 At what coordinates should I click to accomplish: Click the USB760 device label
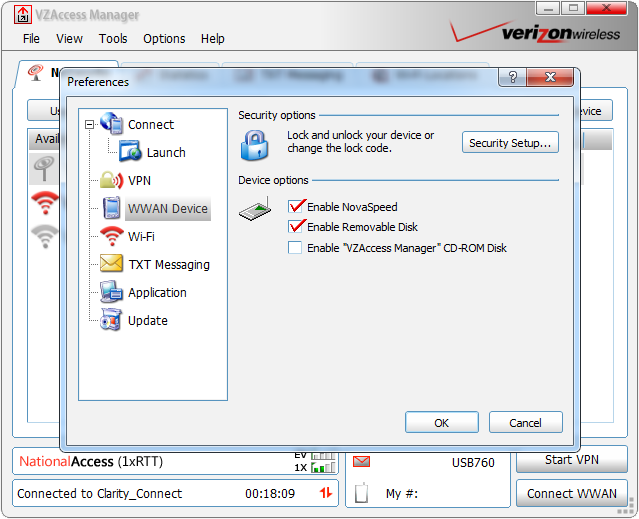point(473,462)
